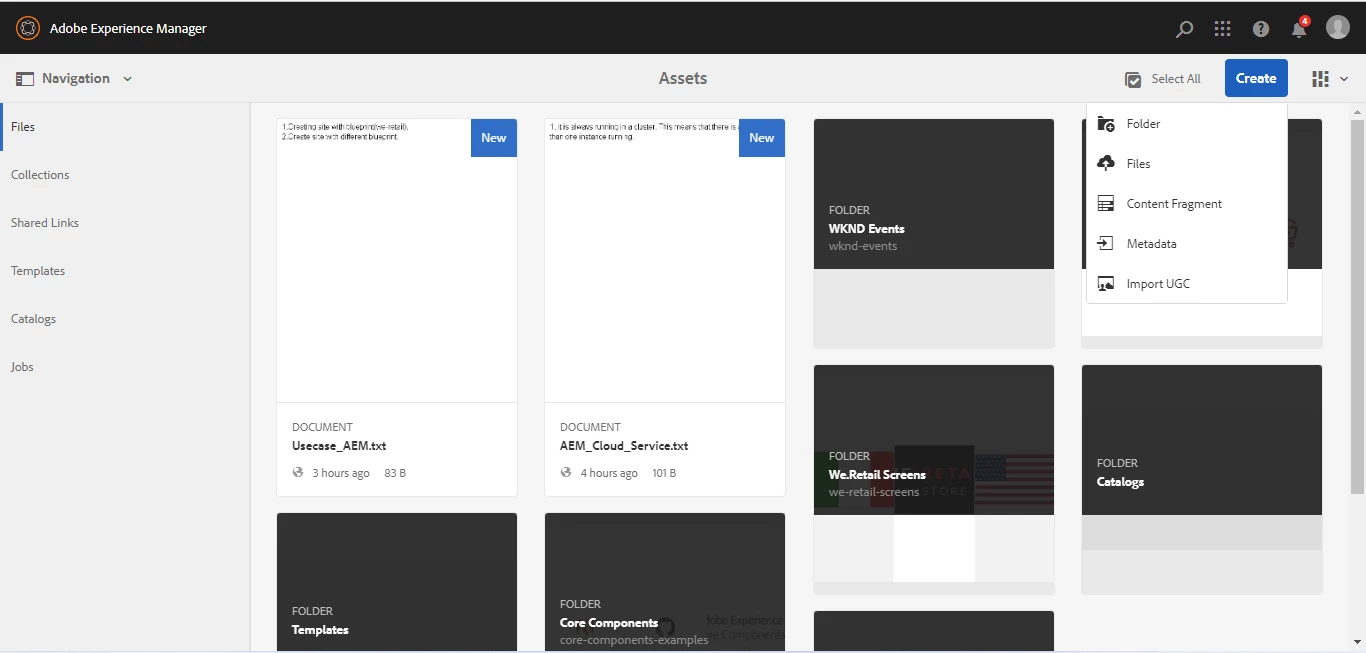Click the folder-plus icon in Create menu
Screen dimensions: 1366x653
(1106, 124)
